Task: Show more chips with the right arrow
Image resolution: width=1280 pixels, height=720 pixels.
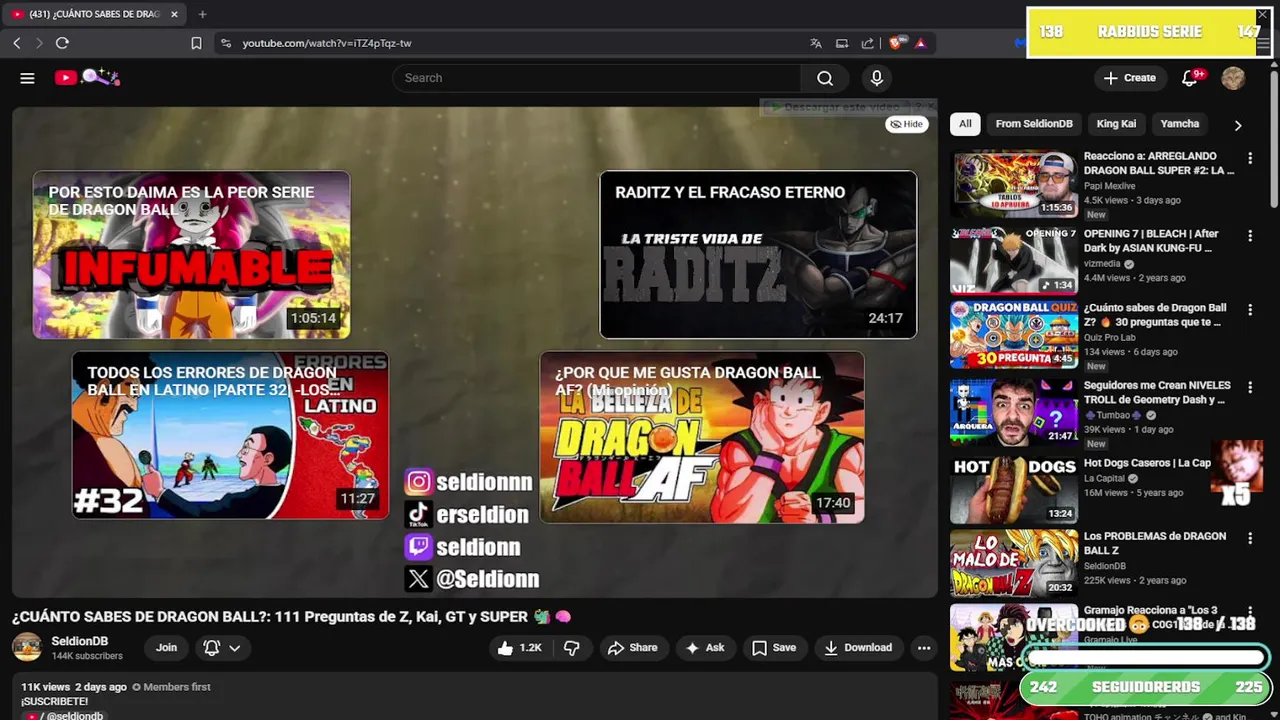Action: pos(1238,125)
